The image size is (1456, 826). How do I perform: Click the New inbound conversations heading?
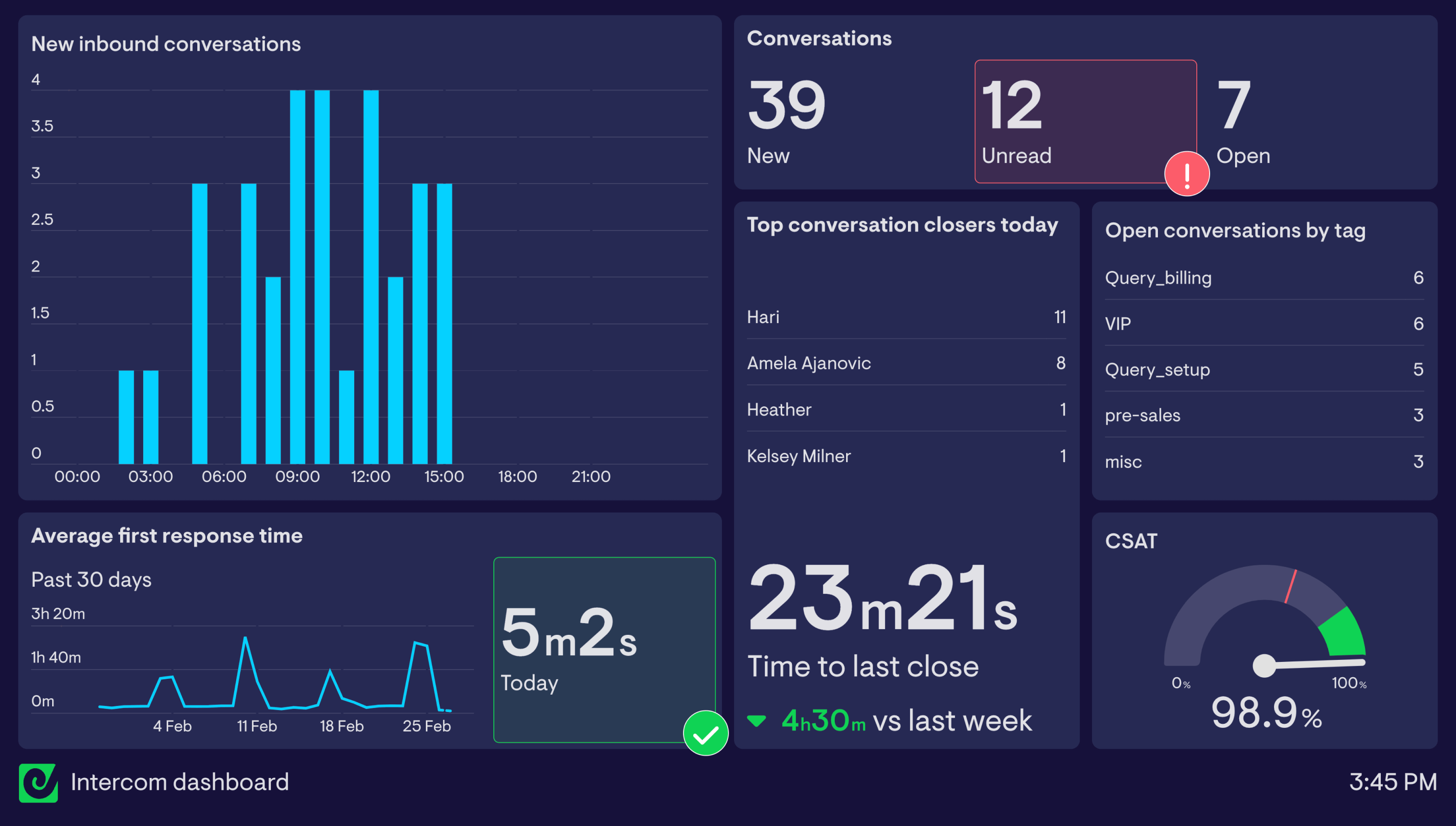(166, 43)
